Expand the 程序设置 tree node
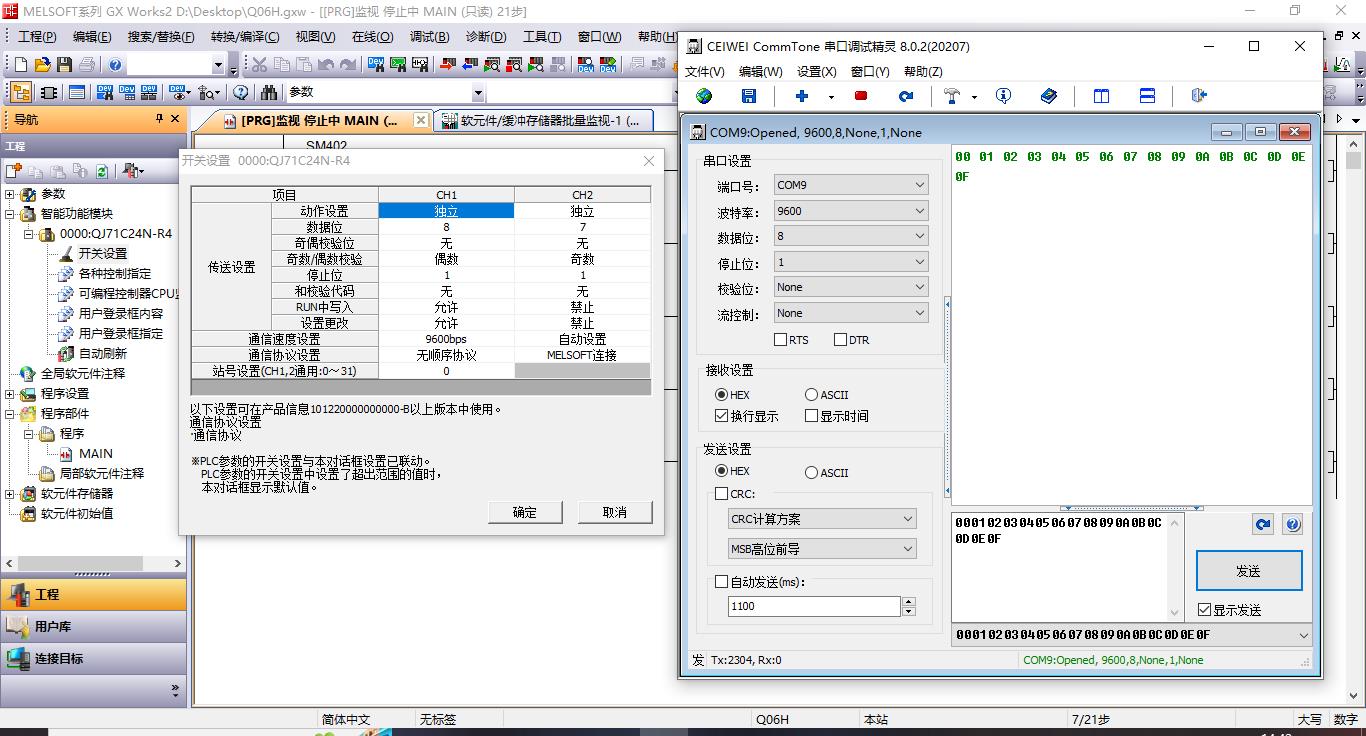 pos(10,394)
